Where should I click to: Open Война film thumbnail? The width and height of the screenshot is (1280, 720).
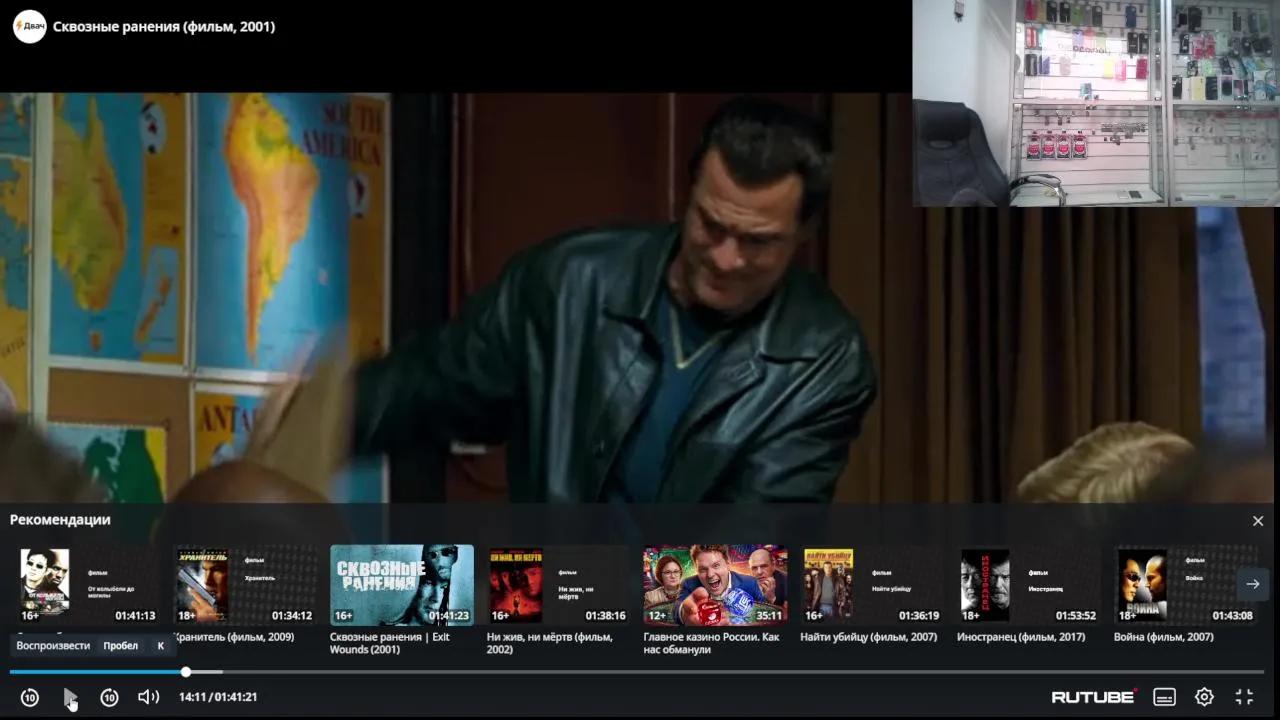[x=1186, y=585]
